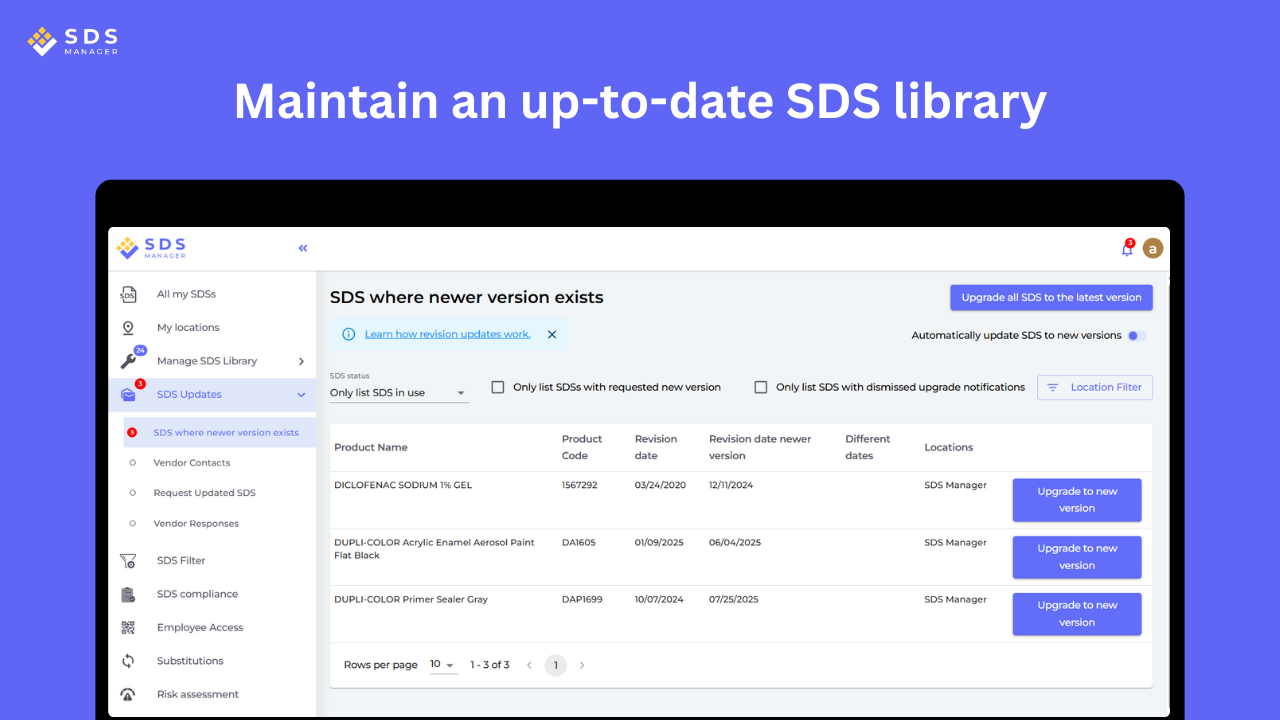
Task: Upgrade DUPLI-COLOR Primer Sealer Gray to new version
Action: (x=1077, y=614)
